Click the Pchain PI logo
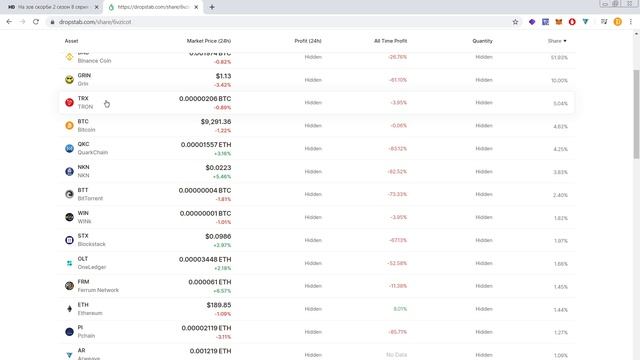This screenshot has height=360, width=640. 69,332
